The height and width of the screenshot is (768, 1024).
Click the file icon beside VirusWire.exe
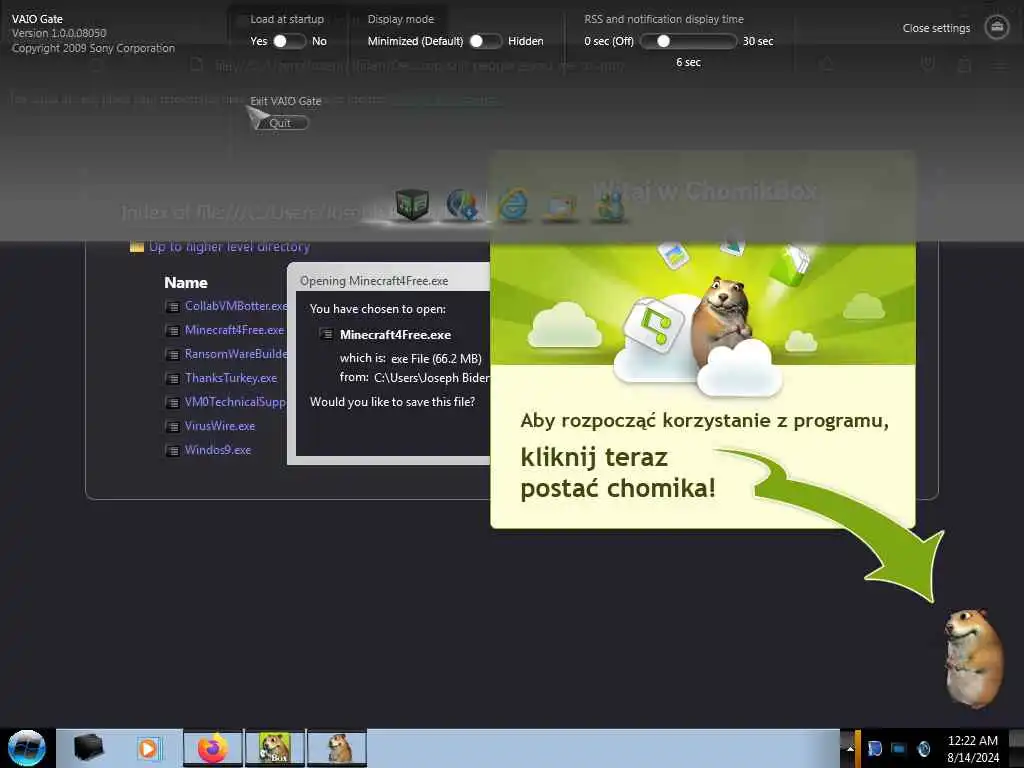point(172,427)
